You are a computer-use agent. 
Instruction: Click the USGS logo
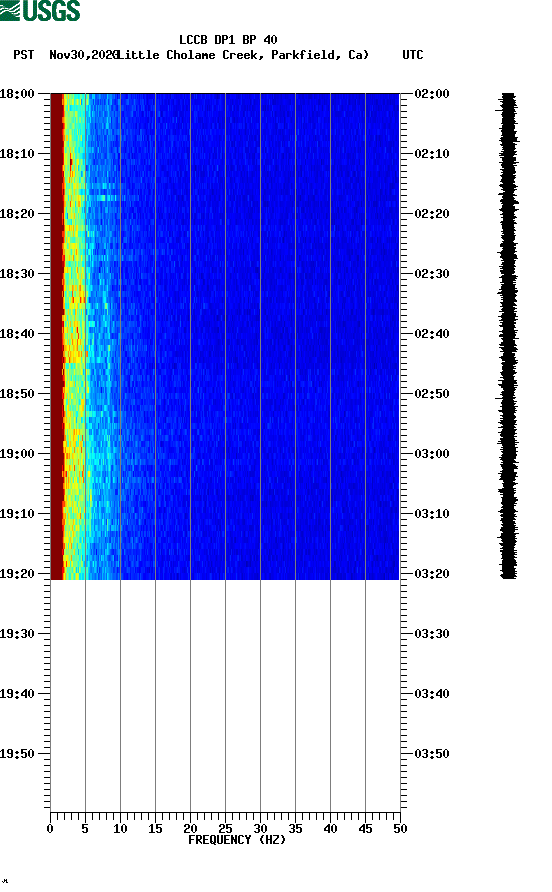pyautogui.click(x=40, y=10)
